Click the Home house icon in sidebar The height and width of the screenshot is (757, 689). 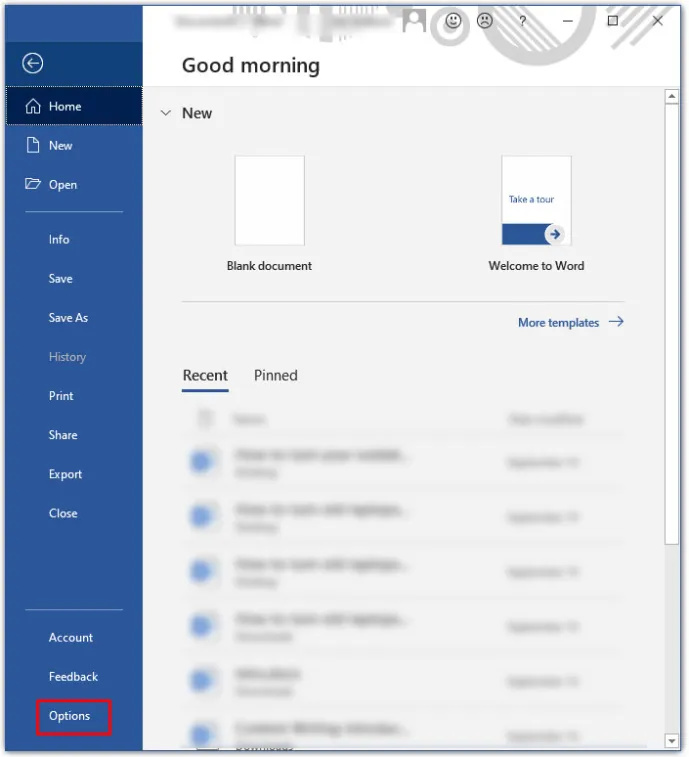pyautogui.click(x=33, y=106)
